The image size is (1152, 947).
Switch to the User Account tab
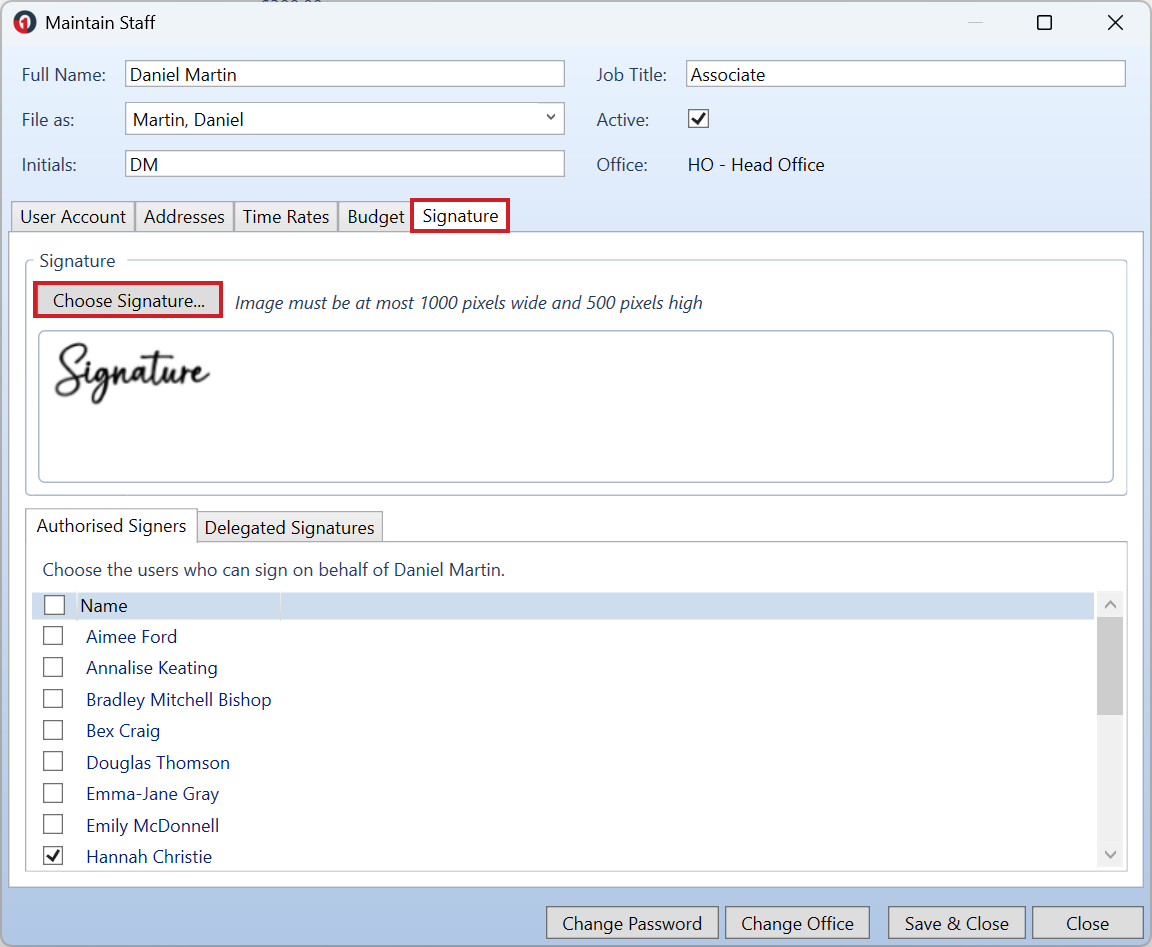[73, 217]
